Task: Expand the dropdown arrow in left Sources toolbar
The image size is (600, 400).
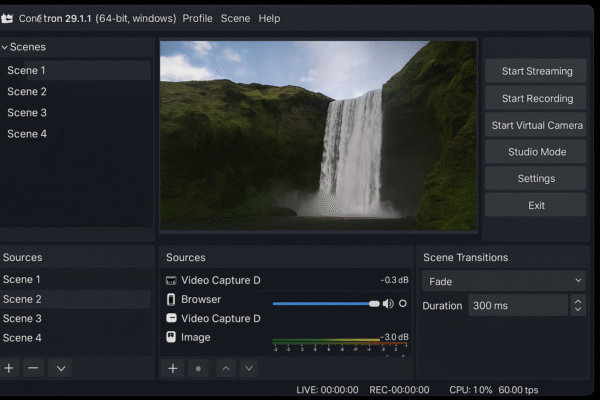Action: click(x=61, y=368)
